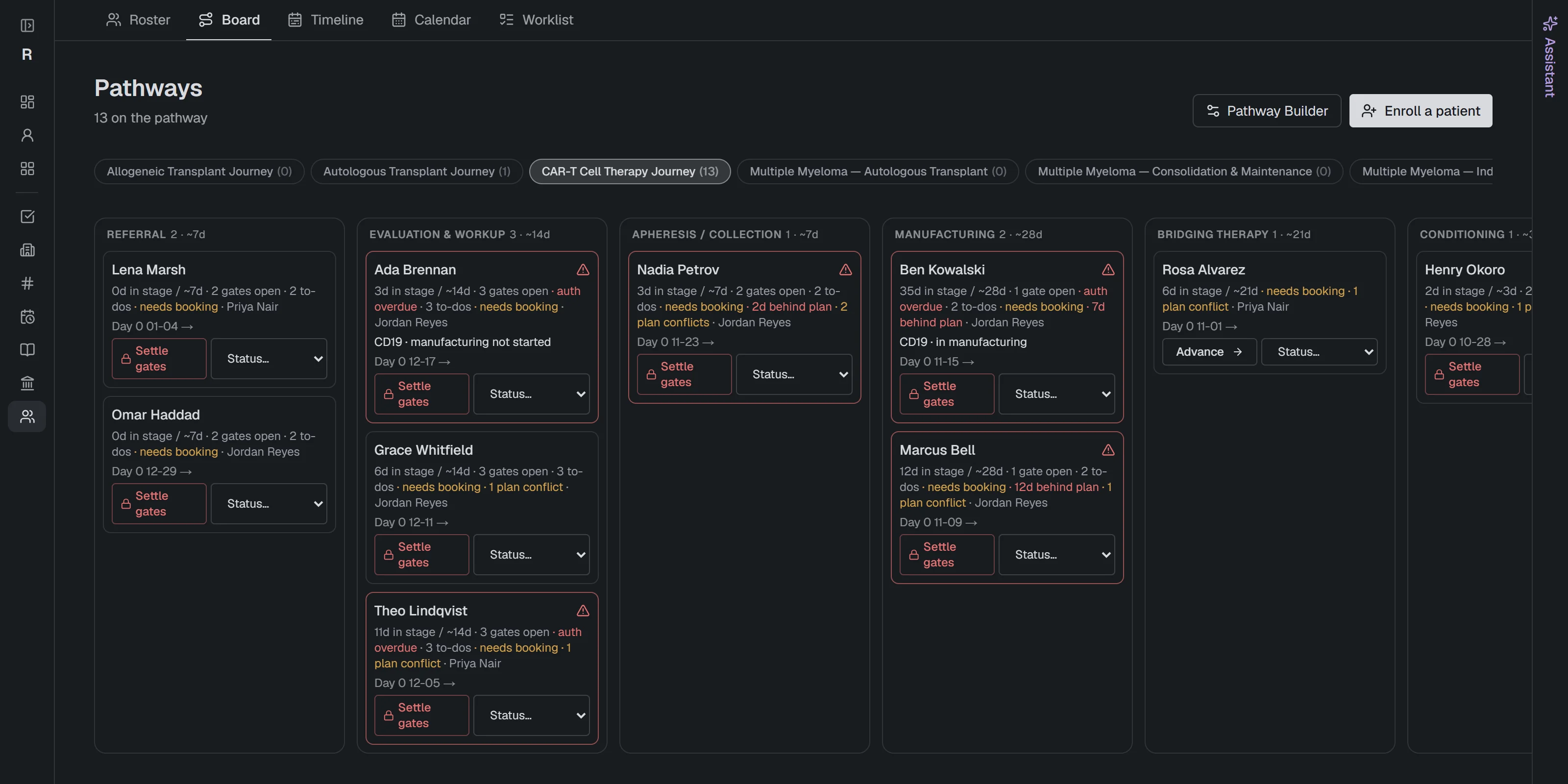The image size is (1568, 784).
Task: Open the bank/institution icon in sidebar
Action: tap(27, 384)
